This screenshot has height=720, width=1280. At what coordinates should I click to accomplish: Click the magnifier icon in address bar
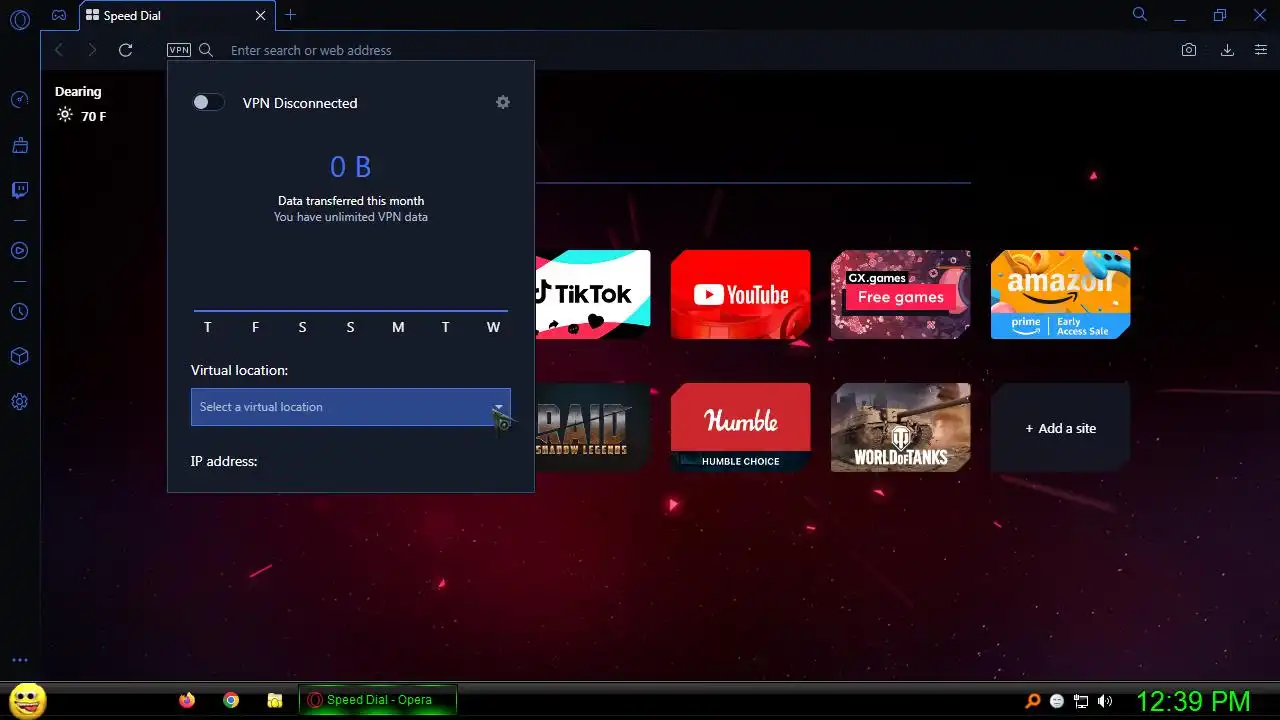pos(206,50)
